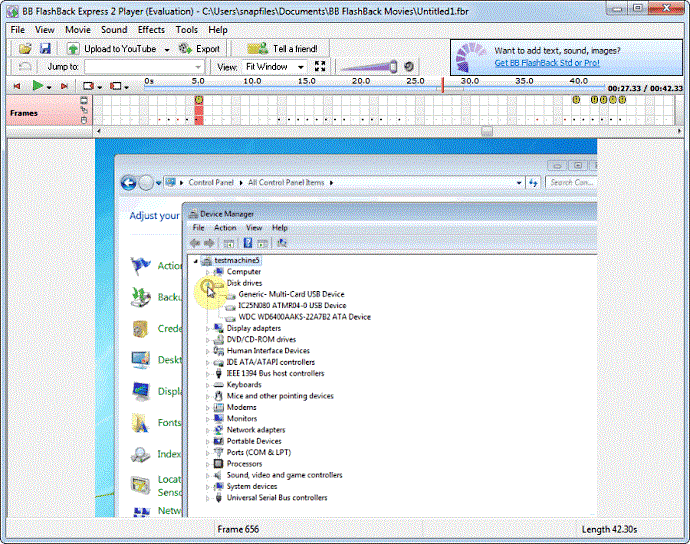Open the Fit Window view dropdown
This screenshot has height=544, width=690.
coord(275,66)
